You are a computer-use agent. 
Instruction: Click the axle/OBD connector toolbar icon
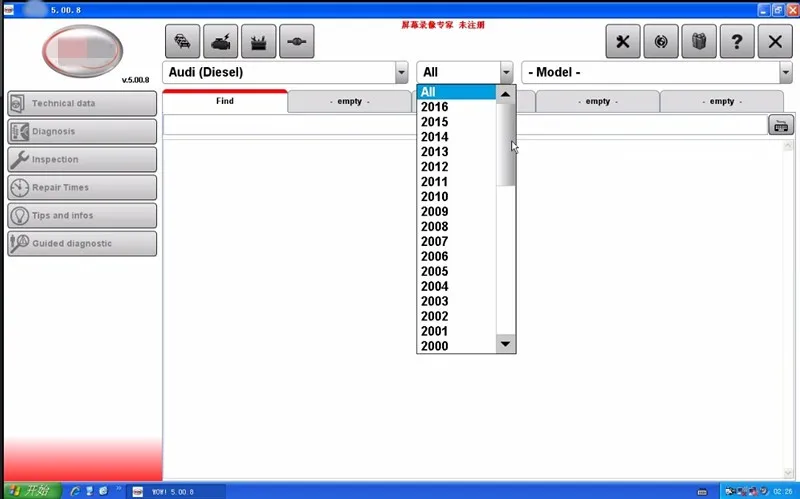point(296,41)
